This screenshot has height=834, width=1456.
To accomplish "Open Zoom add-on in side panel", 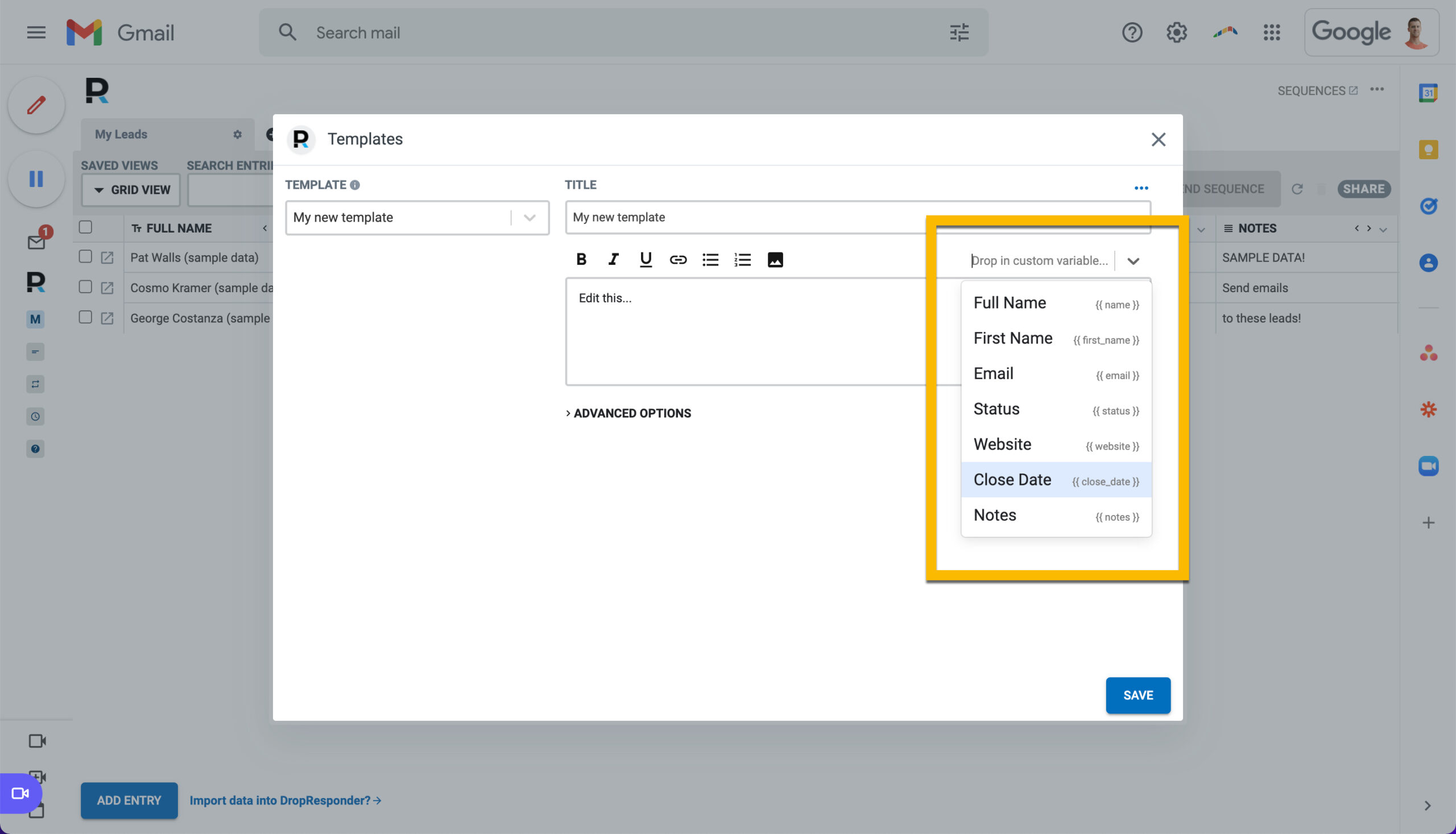I will (x=1428, y=466).
